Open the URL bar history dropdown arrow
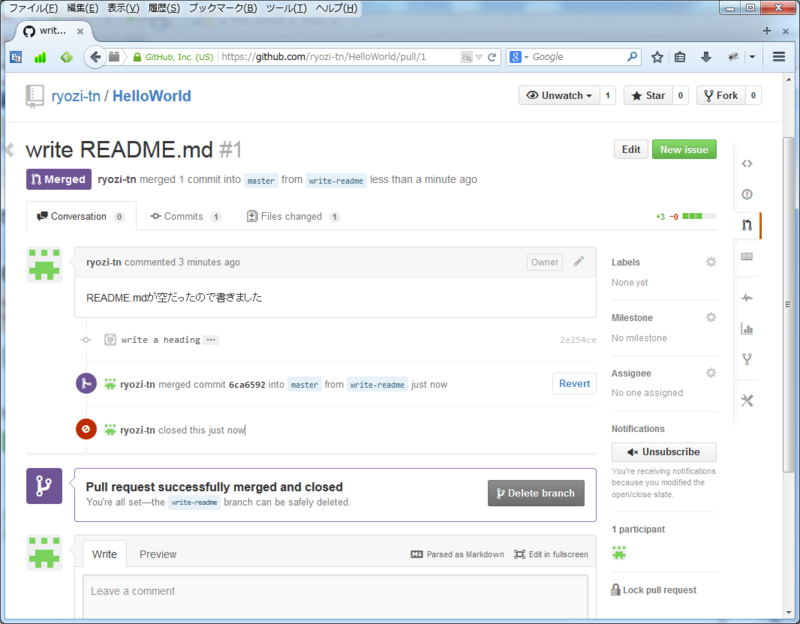The width and height of the screenshot is (800, 624). (479, 57)
